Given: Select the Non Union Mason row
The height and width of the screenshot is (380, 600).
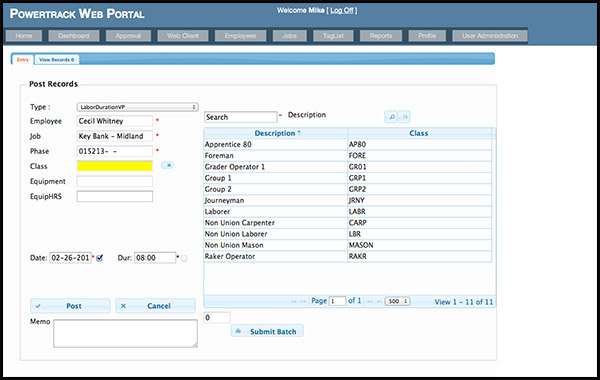Looking at the screenshot, I should coord(348,245).
